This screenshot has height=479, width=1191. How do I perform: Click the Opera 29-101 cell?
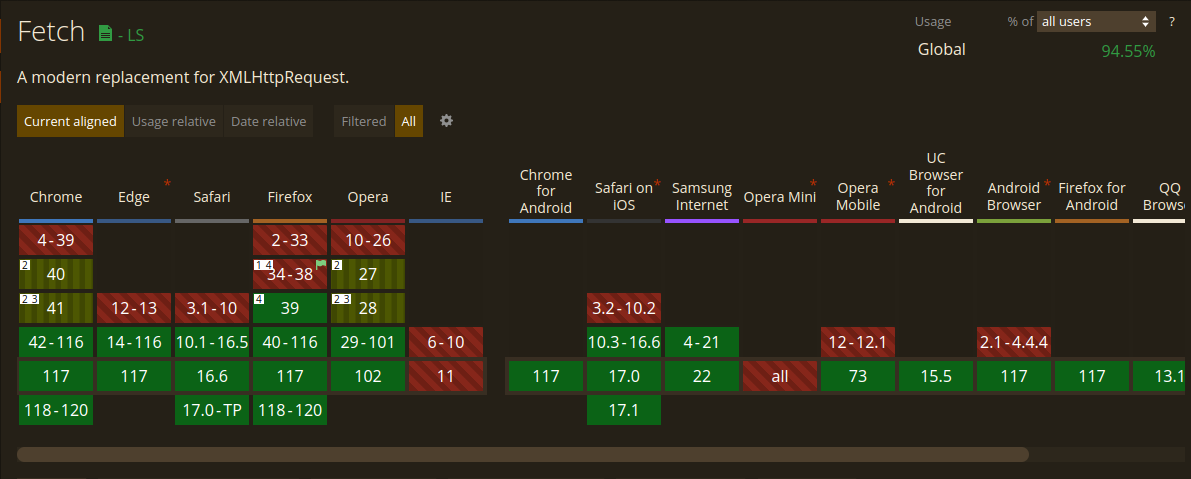pyautogui.click(x=368, y=342)
